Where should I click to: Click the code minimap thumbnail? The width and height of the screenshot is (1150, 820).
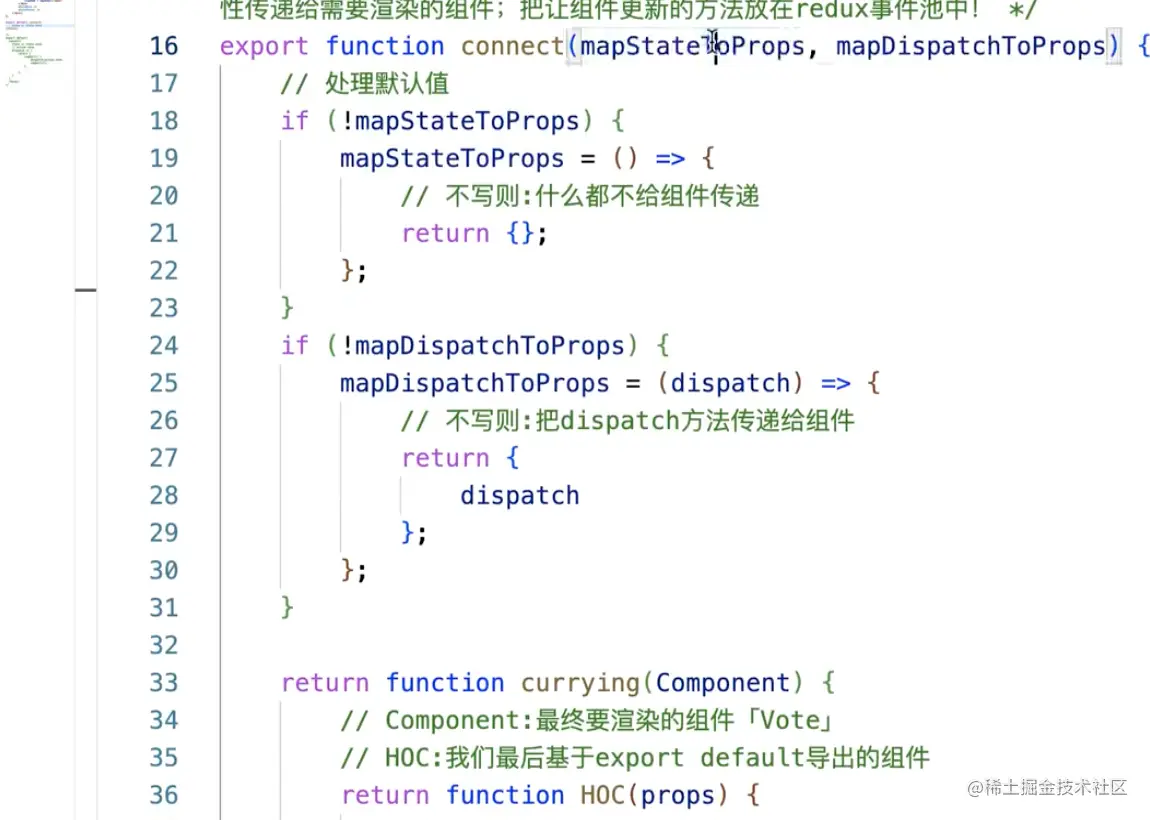(x=37, y=44)
